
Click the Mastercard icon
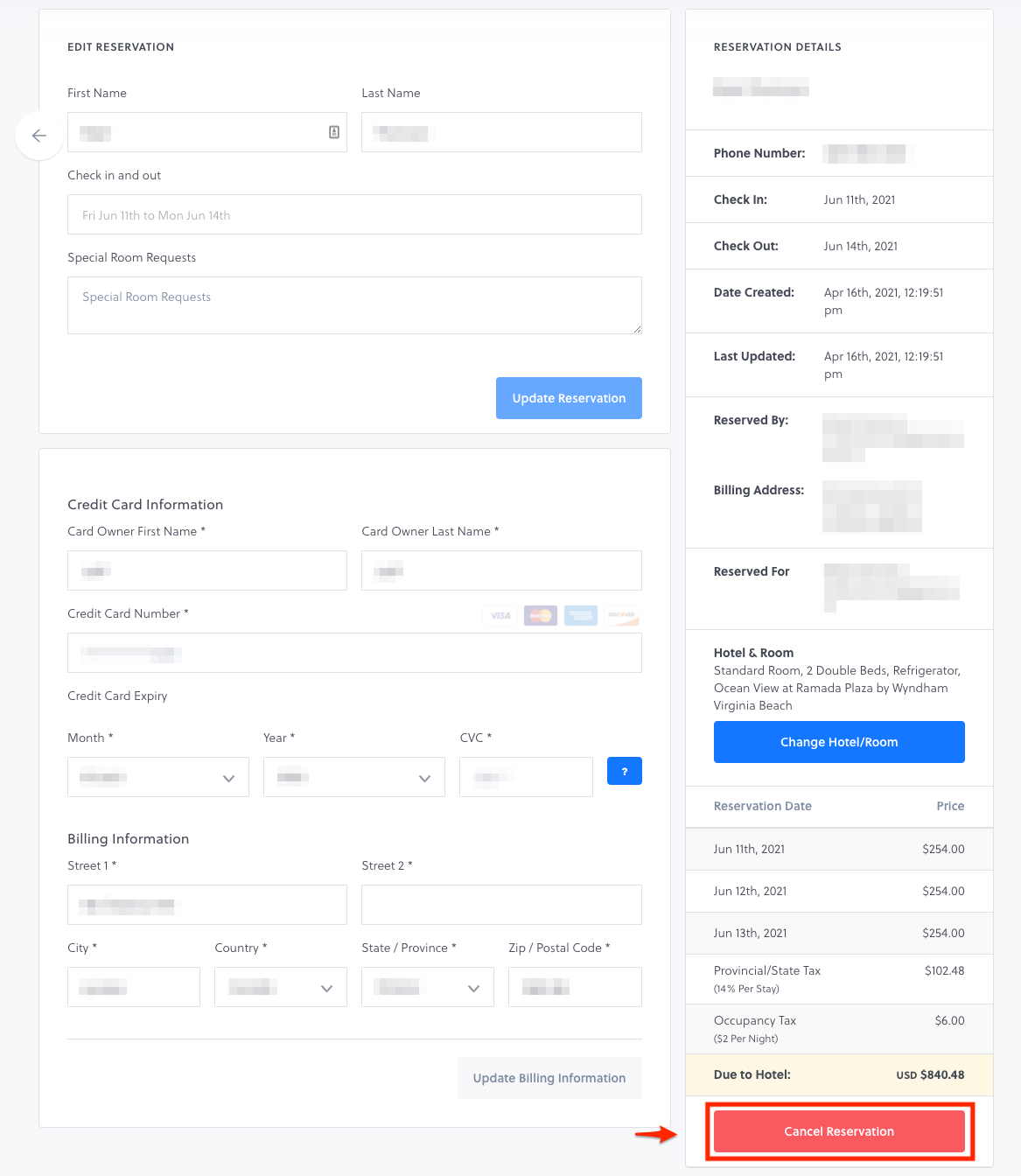pyautogui.click(x=540, y=616)
